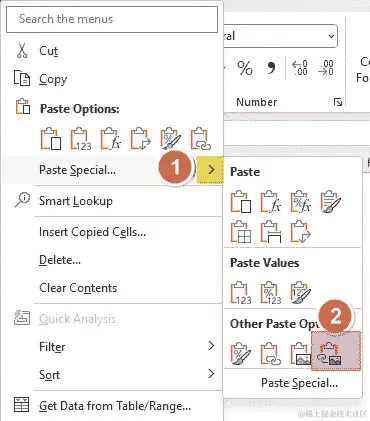Screen dimensions: 370x421
Task: Click Paste Special... at submenu bottom
Action: 299,383
